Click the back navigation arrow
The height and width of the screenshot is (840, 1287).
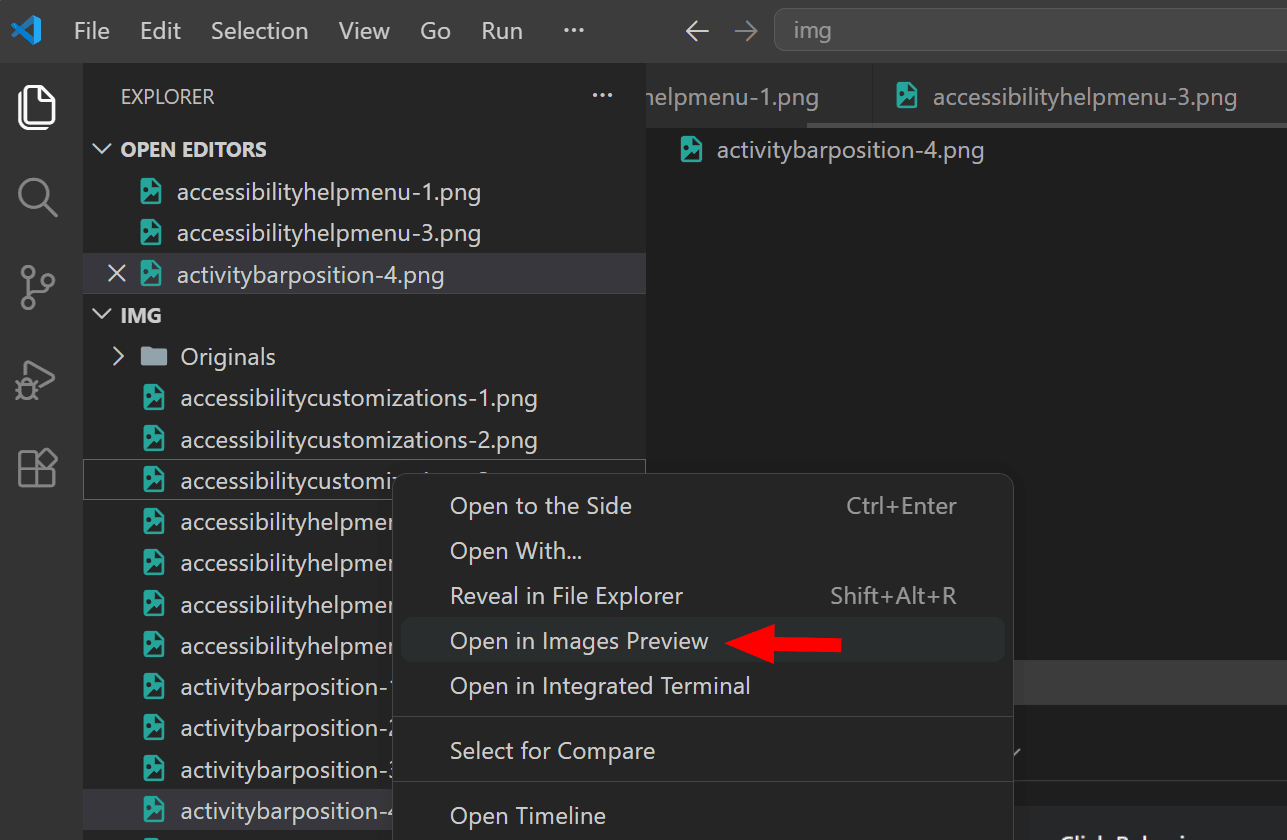pyautogui.click(x=697, y=31)
